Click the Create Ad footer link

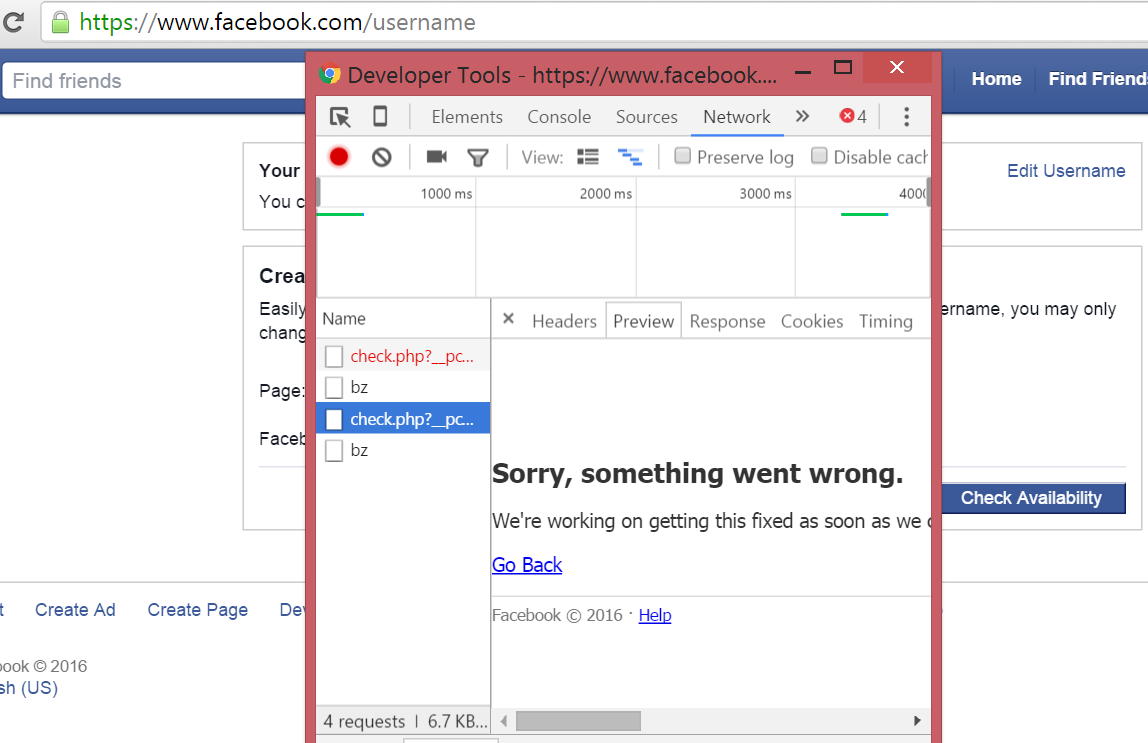[75, 610]
